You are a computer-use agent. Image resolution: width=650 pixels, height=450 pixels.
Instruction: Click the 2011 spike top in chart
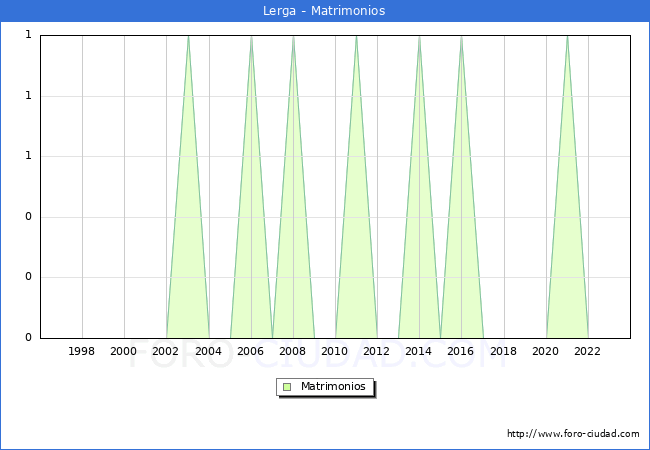[x=356, y=37]
